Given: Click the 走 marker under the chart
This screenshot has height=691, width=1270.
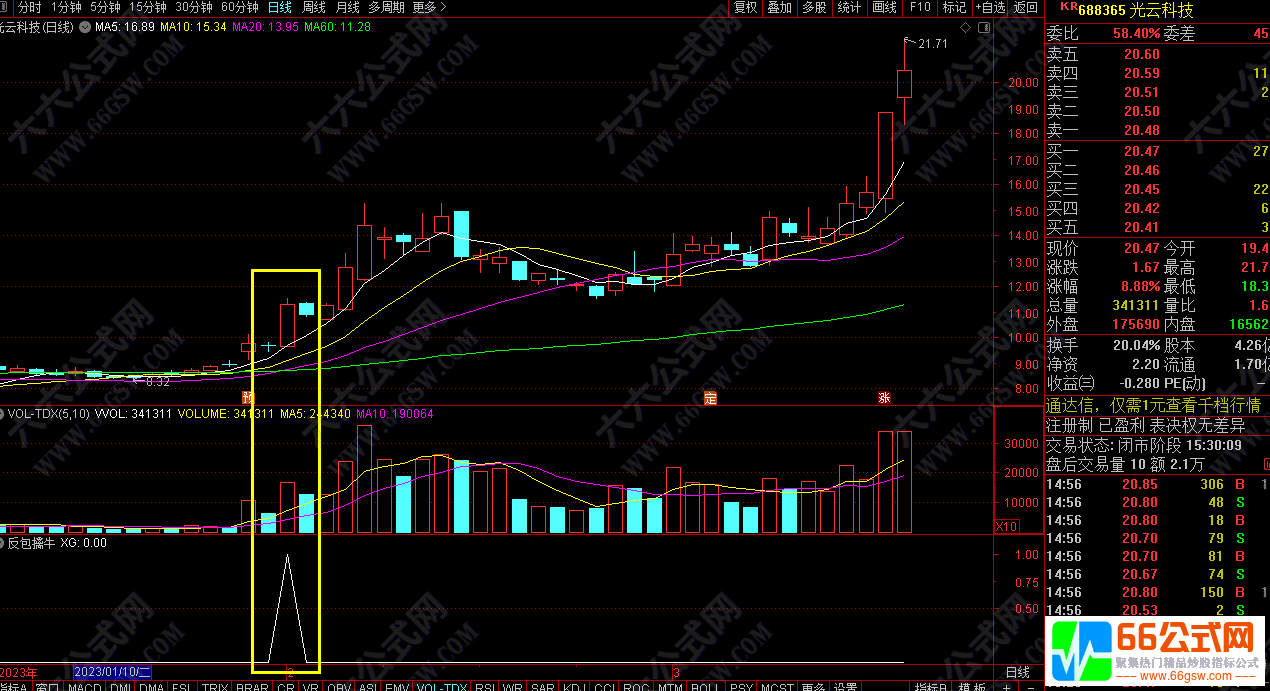Looking at the screenshot, I should coord(711,397).
